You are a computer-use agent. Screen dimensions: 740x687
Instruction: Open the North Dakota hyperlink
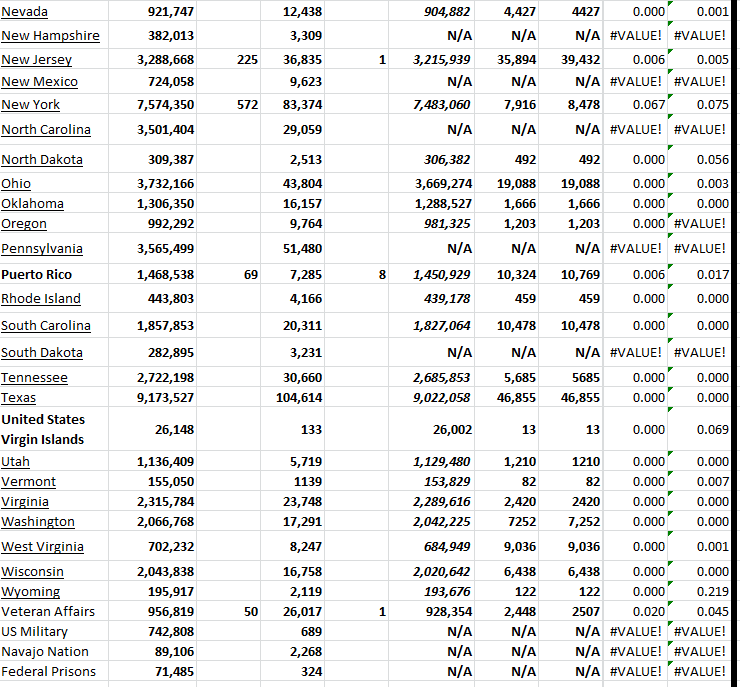point(41,160)
